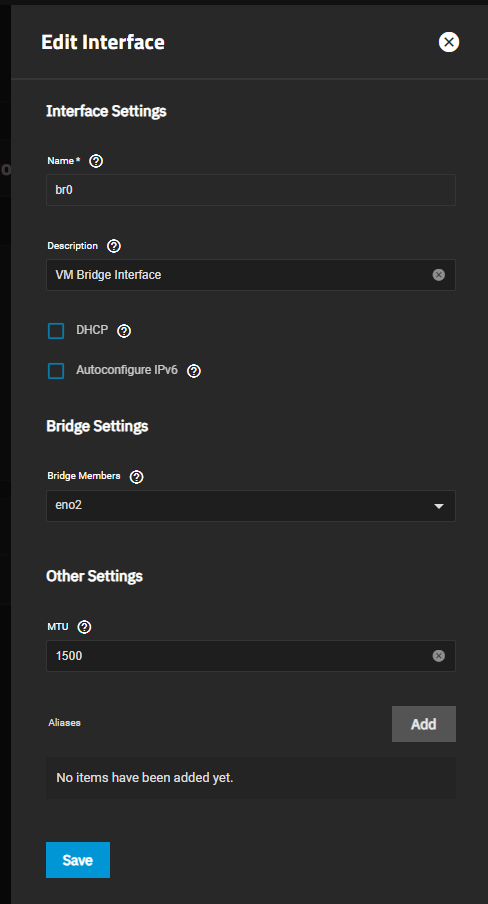Add a new alias
Screen dimensions: 488x904
click(424, 724)
